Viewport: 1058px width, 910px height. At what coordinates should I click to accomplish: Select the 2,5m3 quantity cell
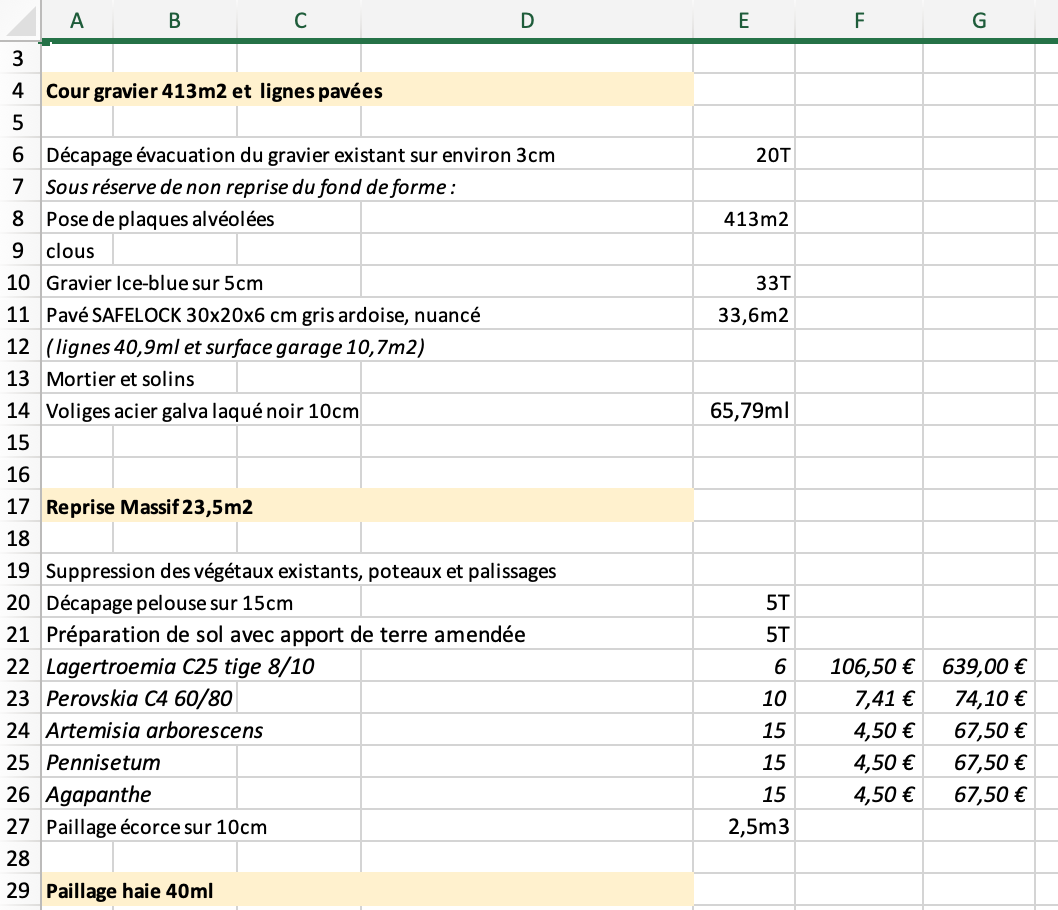(743, 827)
